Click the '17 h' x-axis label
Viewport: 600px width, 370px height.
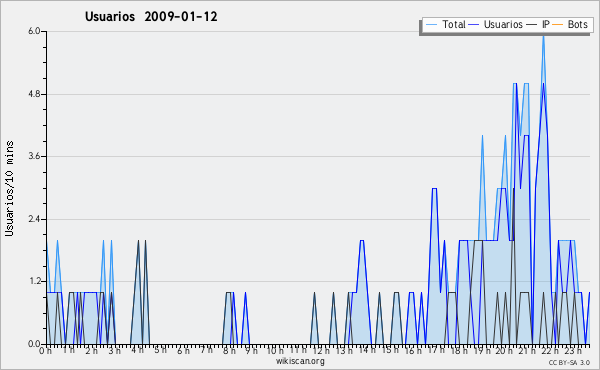click(x=436, y=350)
